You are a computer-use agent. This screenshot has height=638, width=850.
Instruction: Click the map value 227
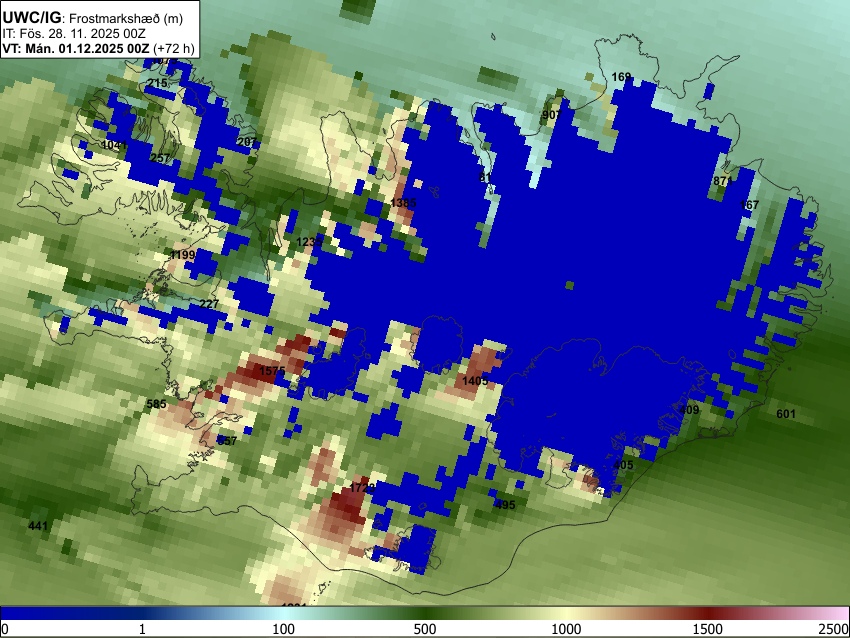pos(209,304)
